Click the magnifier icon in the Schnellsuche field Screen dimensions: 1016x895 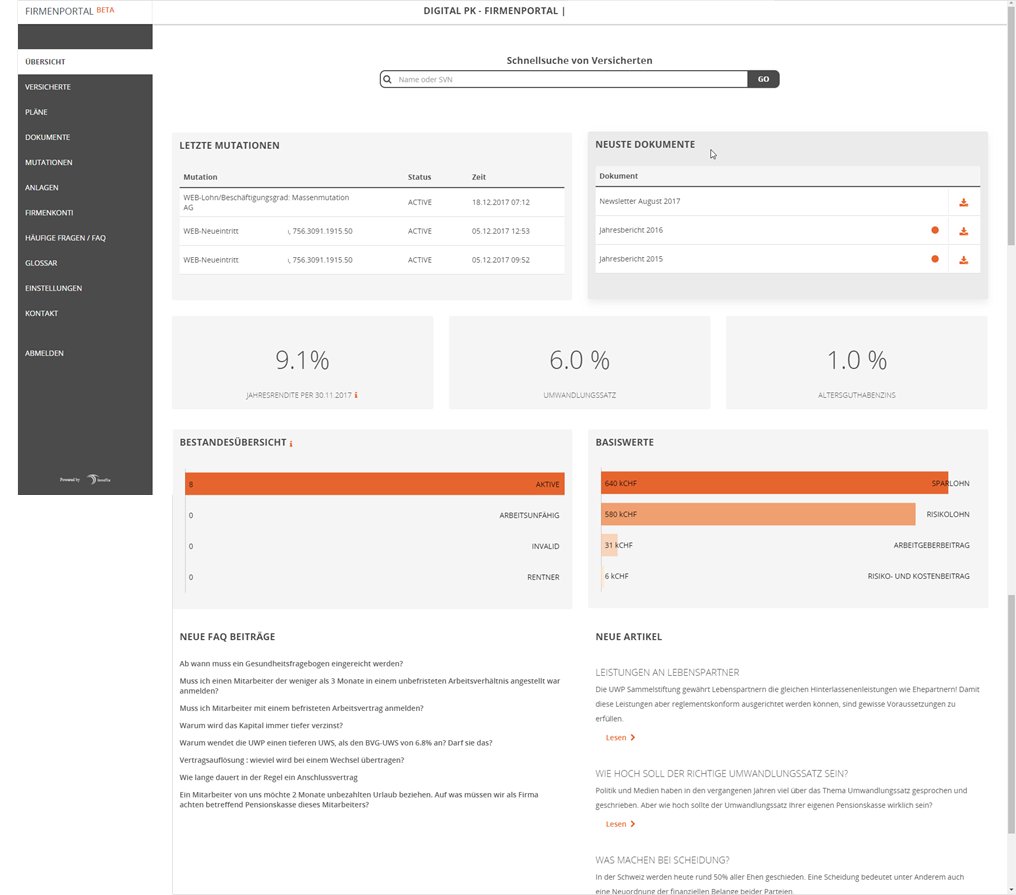(x=388, y=78)
